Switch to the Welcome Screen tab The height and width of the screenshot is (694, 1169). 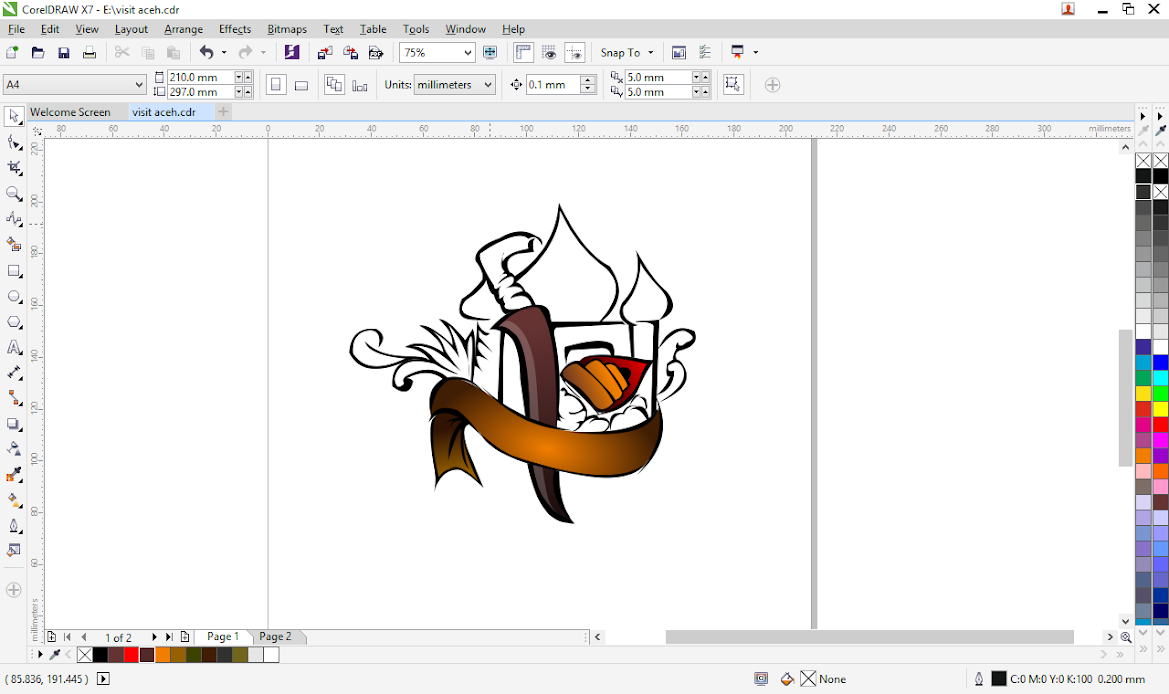tap(70, 112)
